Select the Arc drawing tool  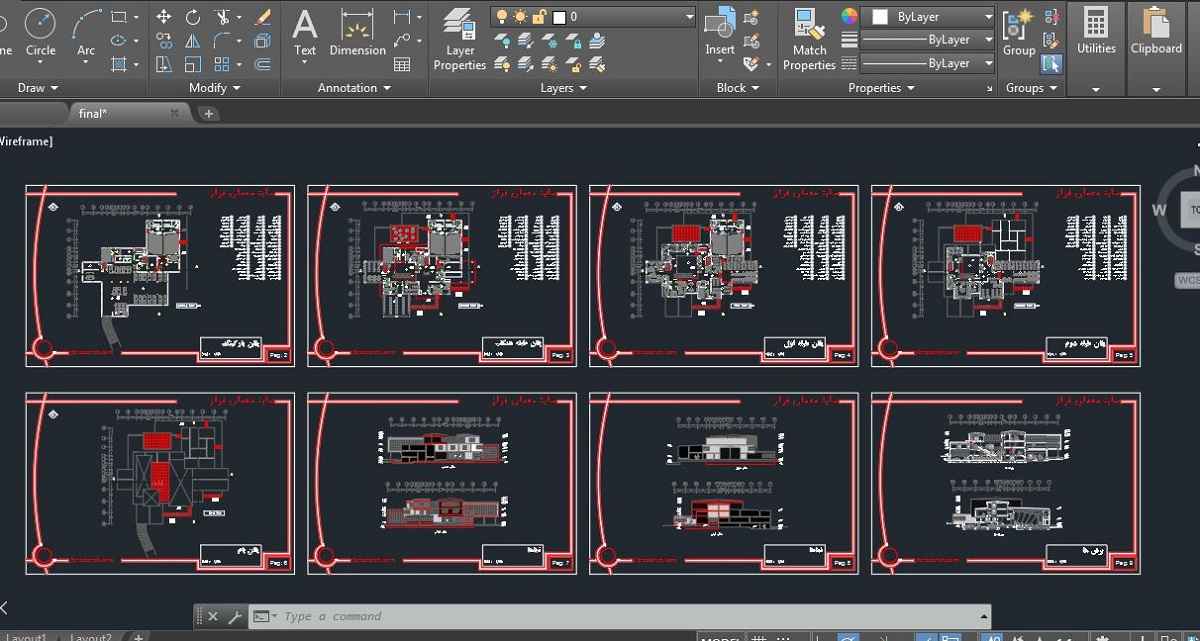coord(87,32)
